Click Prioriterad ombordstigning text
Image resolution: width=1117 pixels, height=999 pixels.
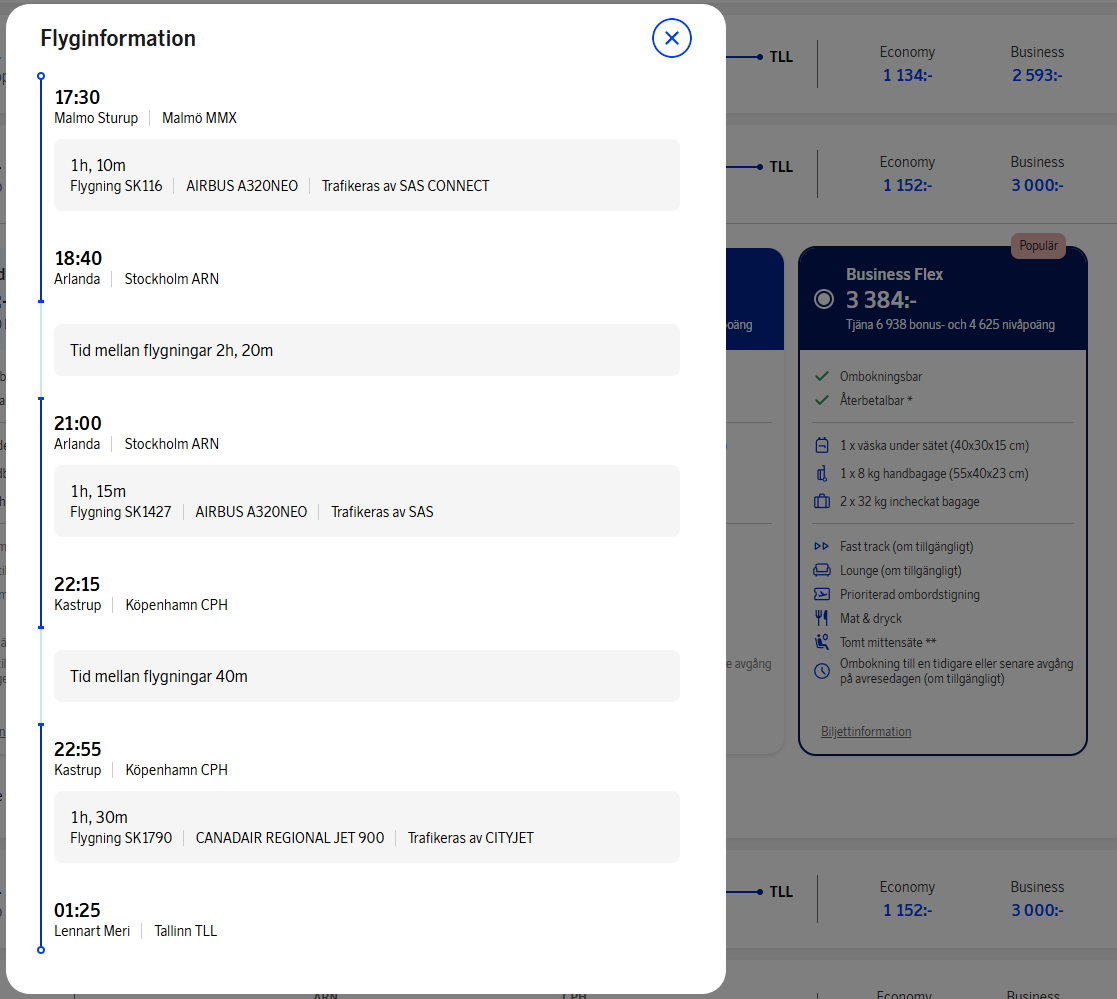[x=909, y=595]
